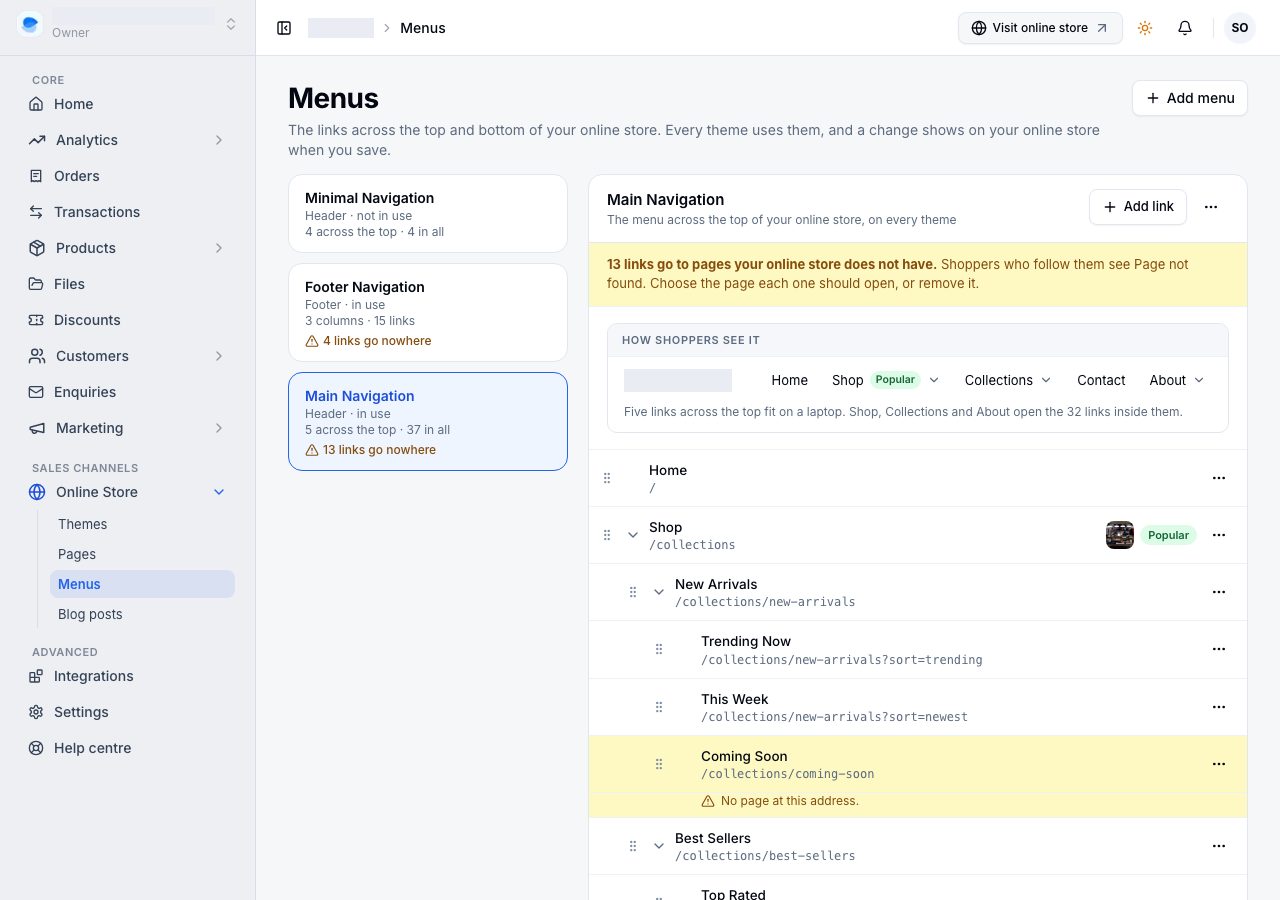Collapse the New Arrivals submenu

coord(659,592)
